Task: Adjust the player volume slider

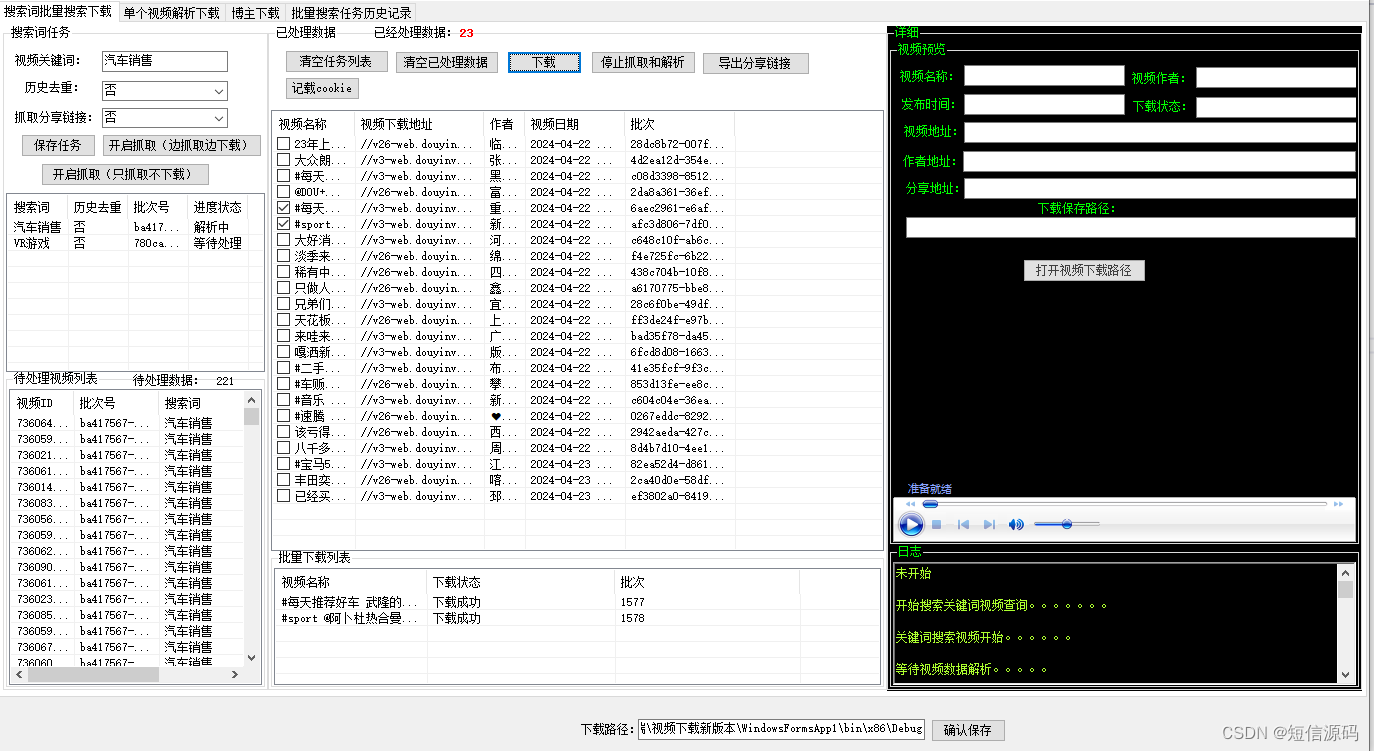Action: (x=1066, y=524)
